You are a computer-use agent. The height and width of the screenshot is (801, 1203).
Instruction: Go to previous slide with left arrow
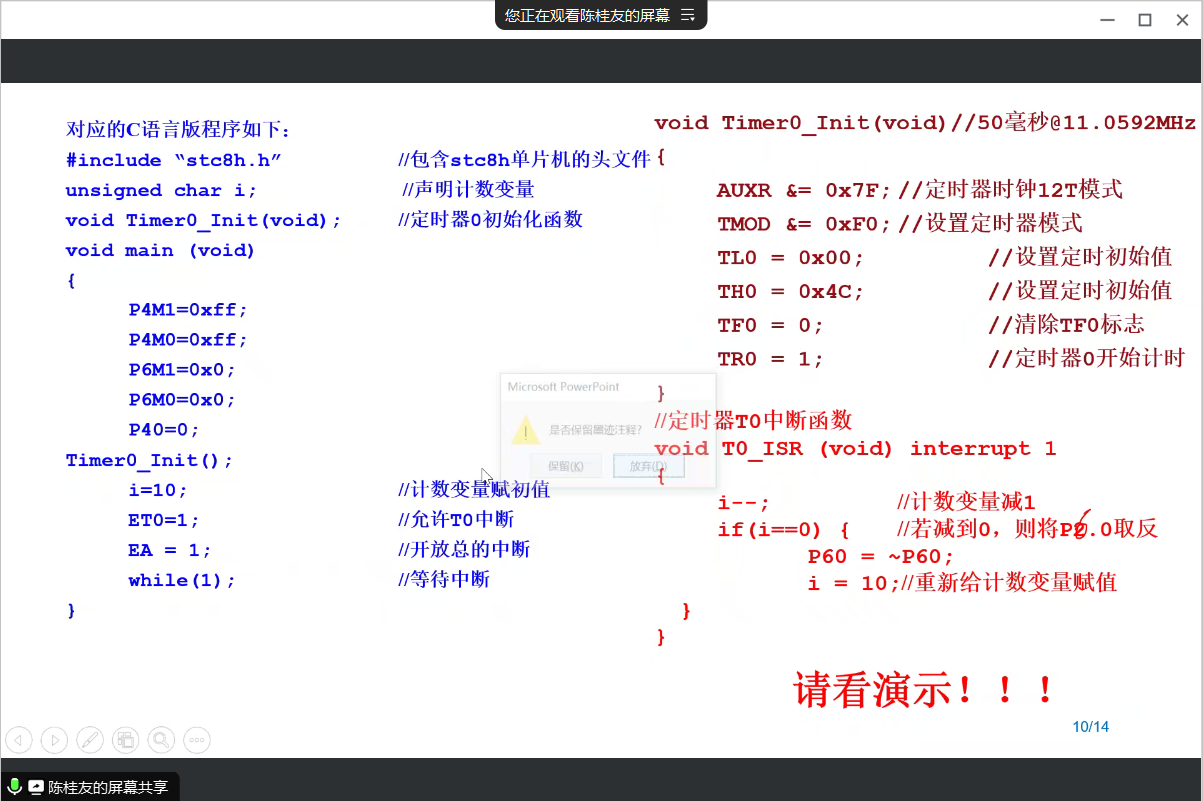pyautogui.click(x=19, y=740)
